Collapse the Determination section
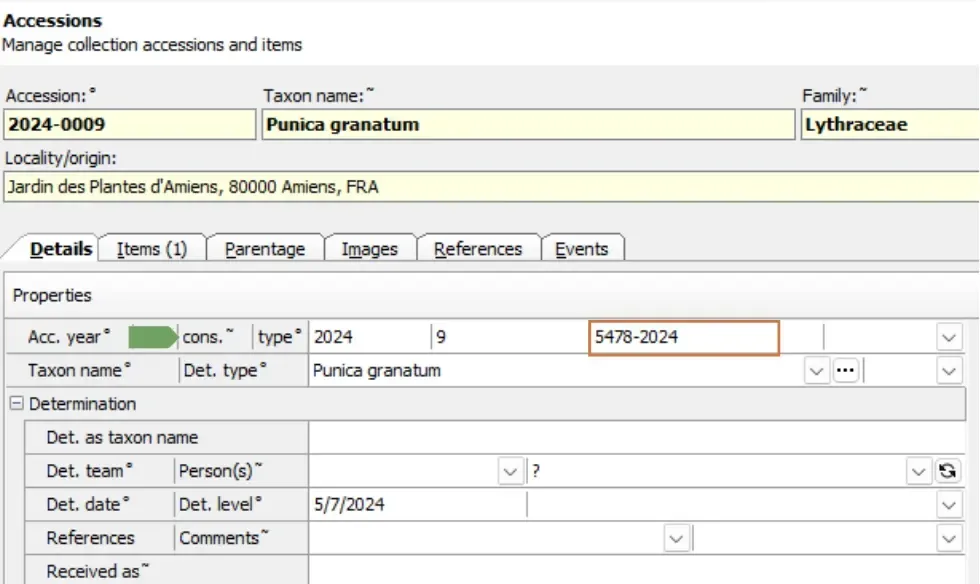This screenshot has width=980, height=584. [17, 403]
